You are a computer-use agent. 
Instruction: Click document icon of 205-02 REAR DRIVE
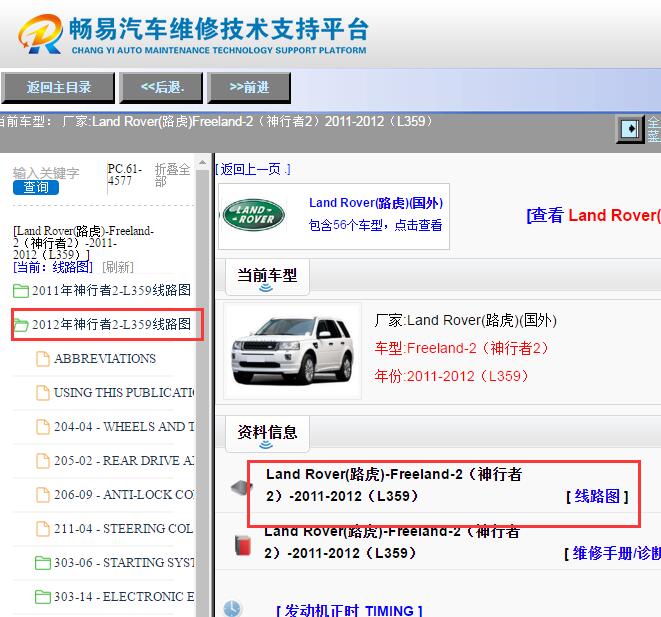click(x=43, y=461)
